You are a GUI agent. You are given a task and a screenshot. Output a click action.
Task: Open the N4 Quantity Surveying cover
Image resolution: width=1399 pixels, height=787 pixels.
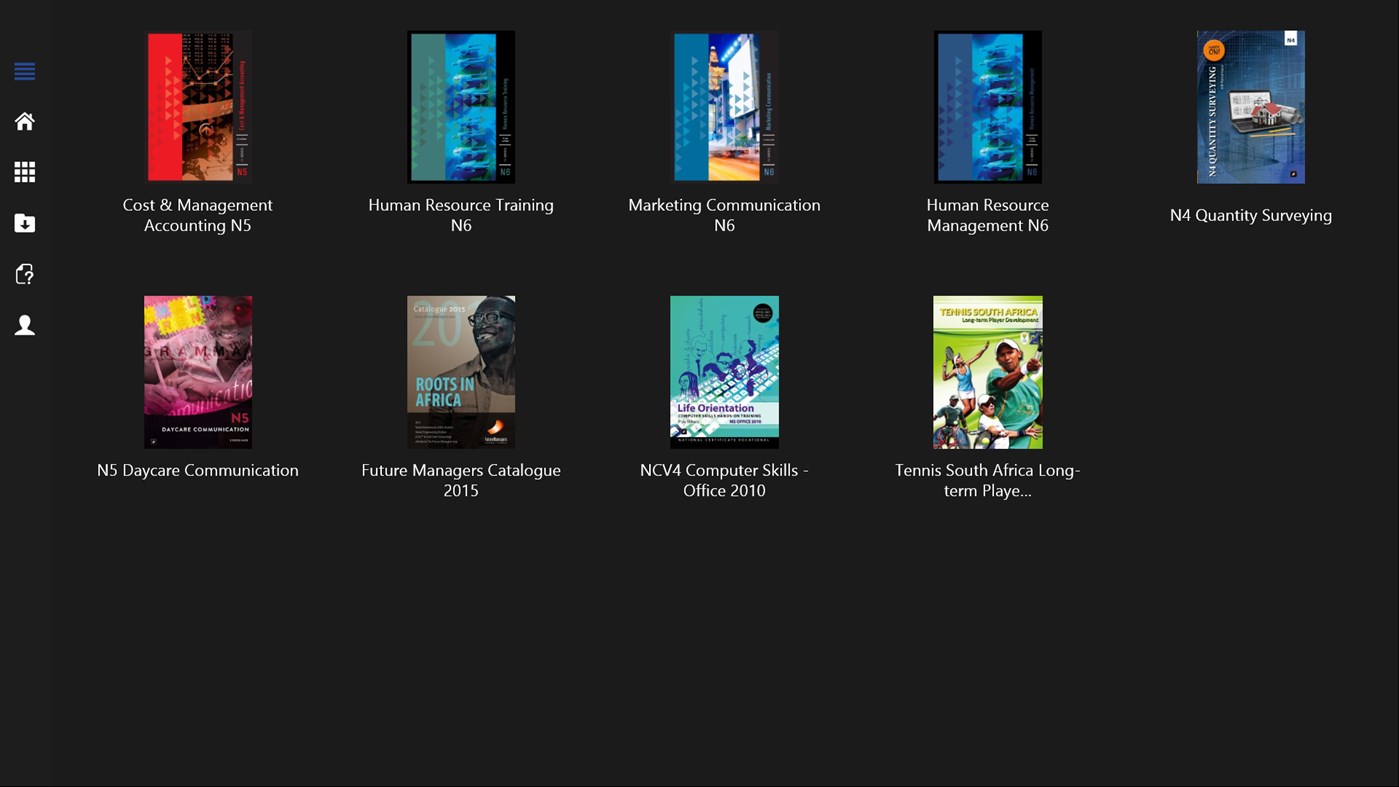tap(1250, 106)
